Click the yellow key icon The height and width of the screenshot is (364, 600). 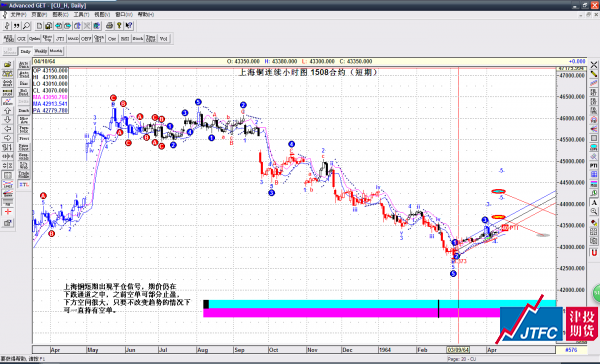tap(119, 26)
